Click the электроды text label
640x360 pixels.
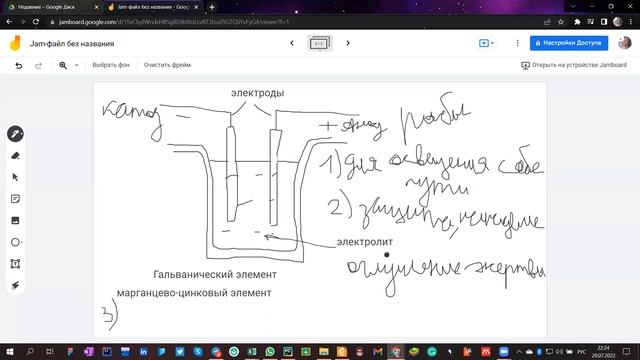(x=258, y=93)
